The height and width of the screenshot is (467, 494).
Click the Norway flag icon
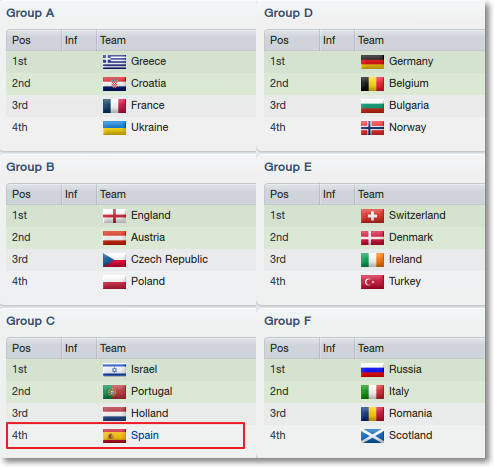coord(372,128)
